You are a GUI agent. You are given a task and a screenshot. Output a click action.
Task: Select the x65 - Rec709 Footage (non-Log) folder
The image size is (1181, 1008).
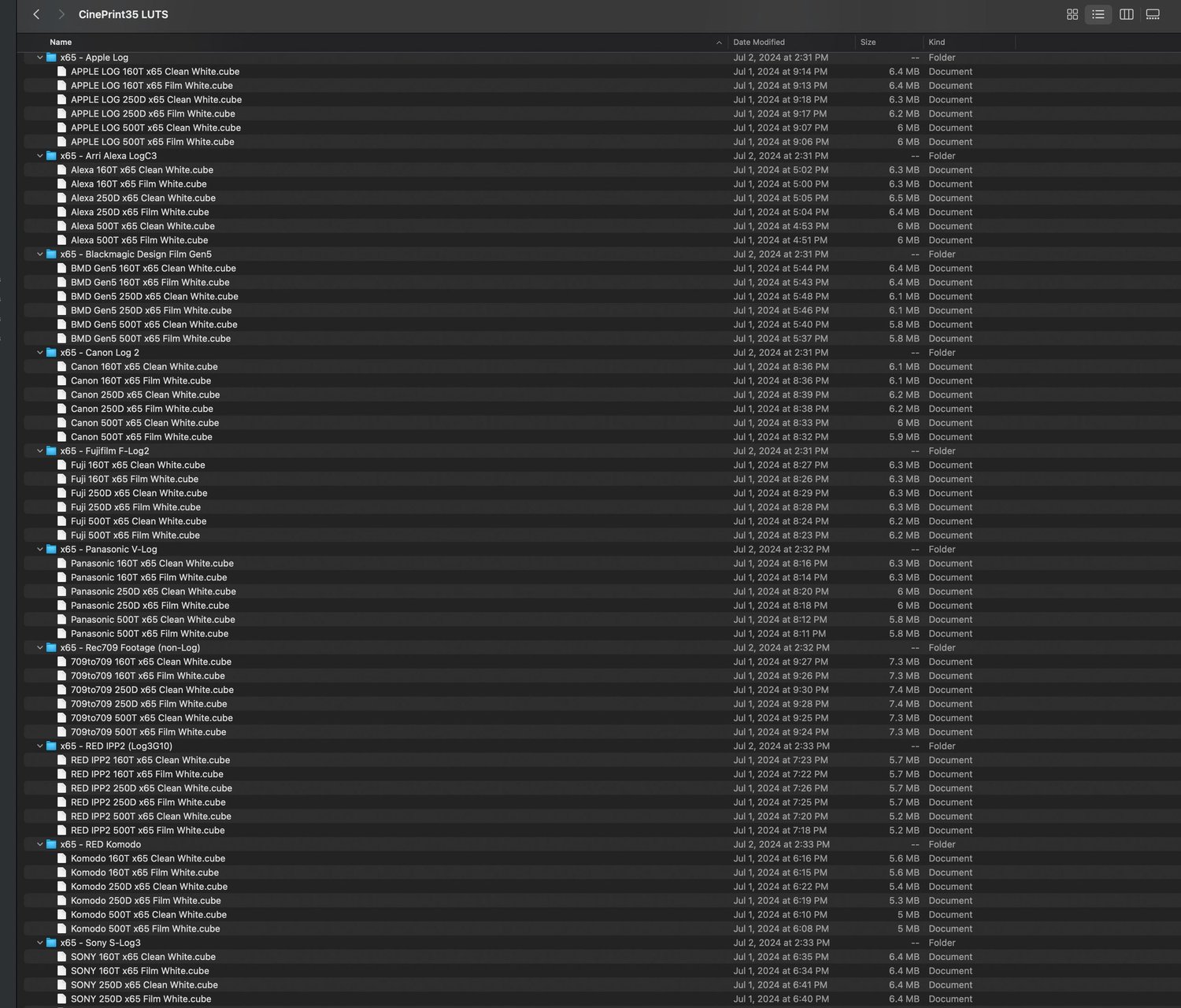point(130,647)
